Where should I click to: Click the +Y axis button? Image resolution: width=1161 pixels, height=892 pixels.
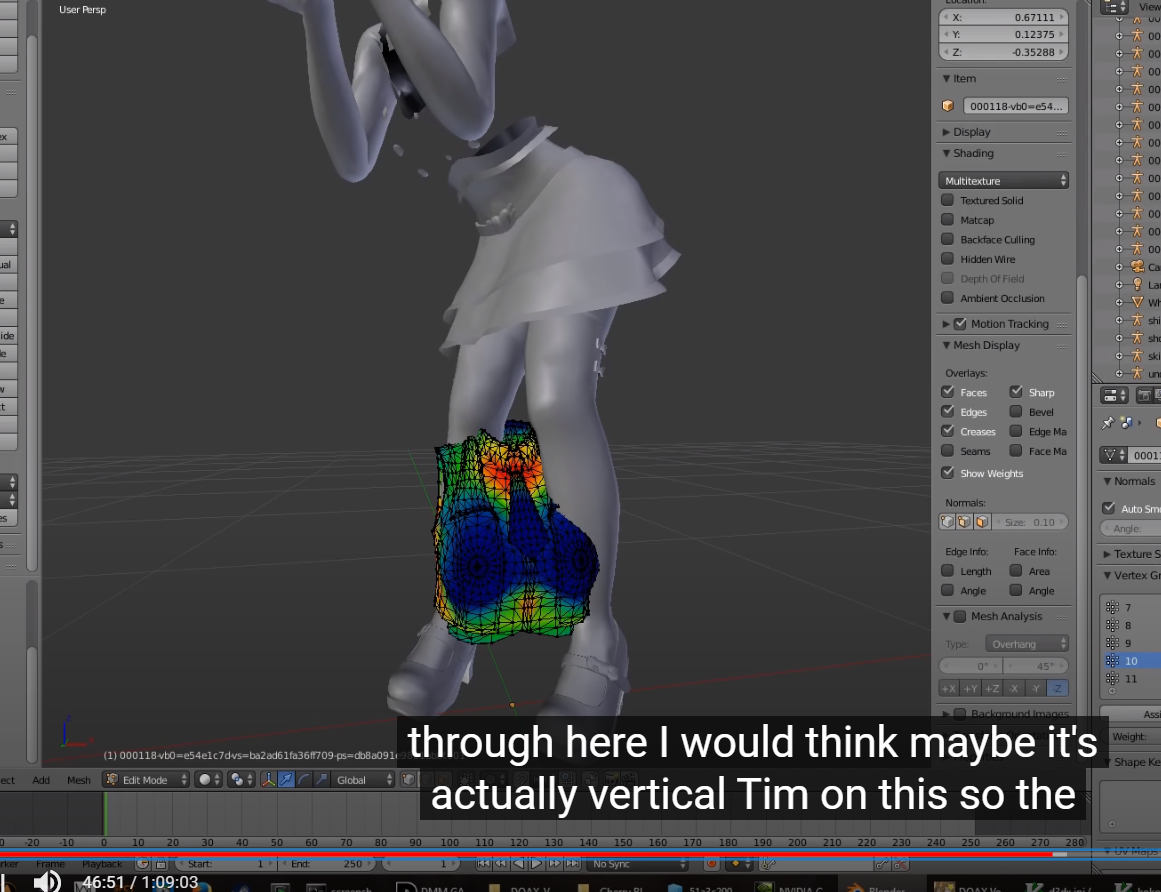pyautogui.click(x=970, y=688)
